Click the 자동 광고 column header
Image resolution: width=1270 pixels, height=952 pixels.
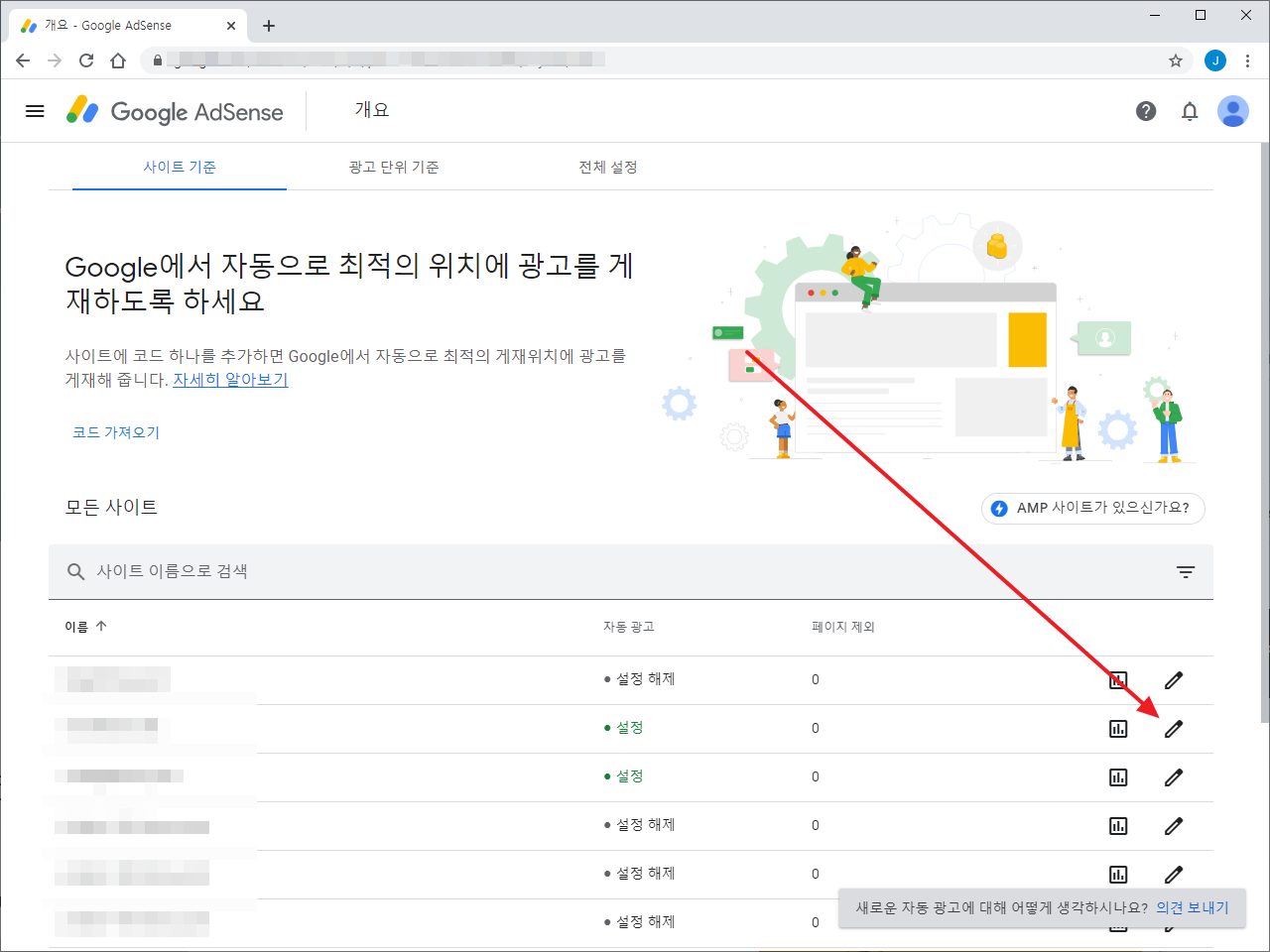[x=629, y=627]
